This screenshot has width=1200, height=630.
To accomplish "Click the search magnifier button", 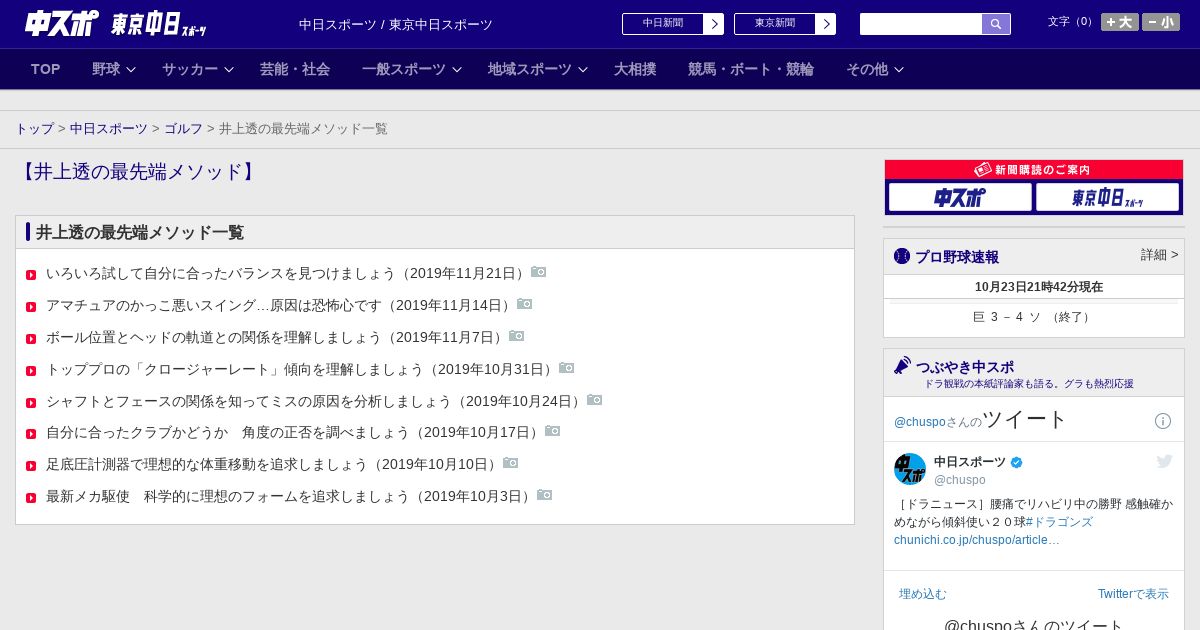I will (x=996, y=24).
